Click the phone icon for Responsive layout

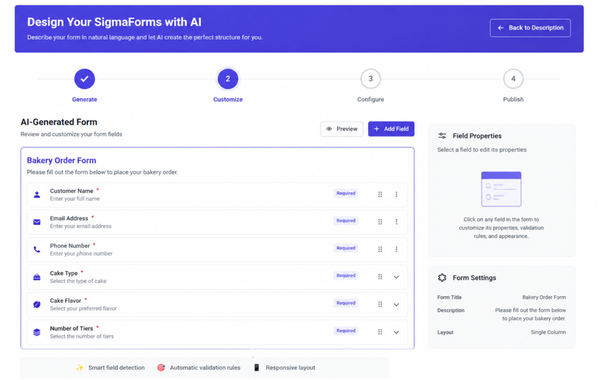(x=256, y=368)
